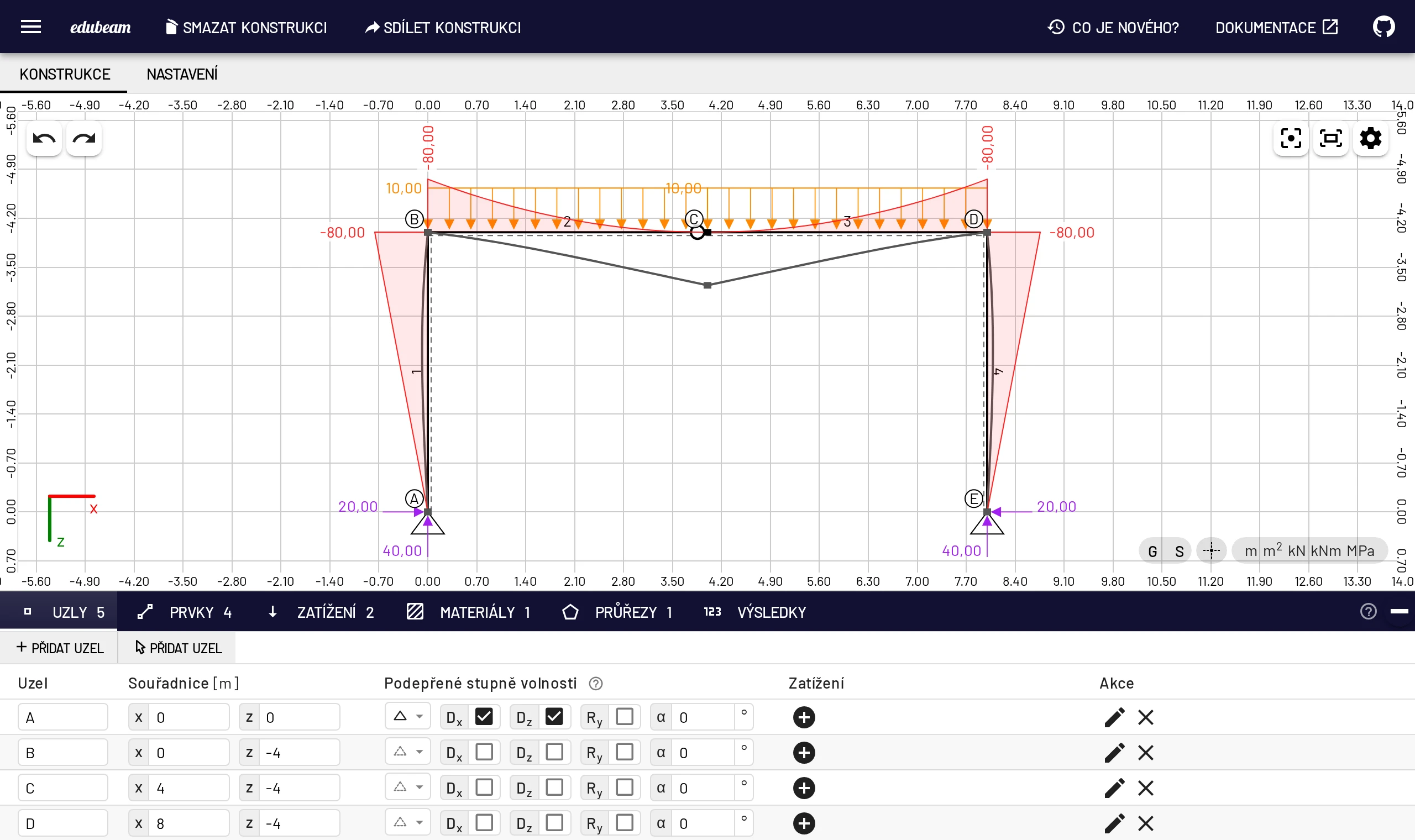
Task: Open support type dropdown for node D
Action: 407,822
